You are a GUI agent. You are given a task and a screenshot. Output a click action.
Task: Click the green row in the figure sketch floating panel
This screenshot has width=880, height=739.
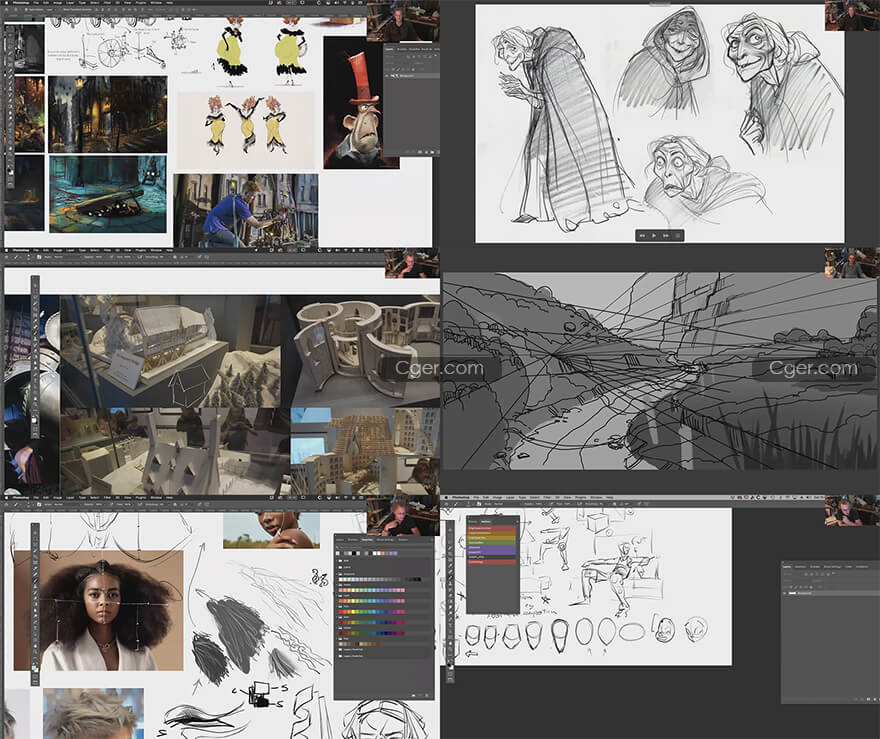(x=492, y=543)
